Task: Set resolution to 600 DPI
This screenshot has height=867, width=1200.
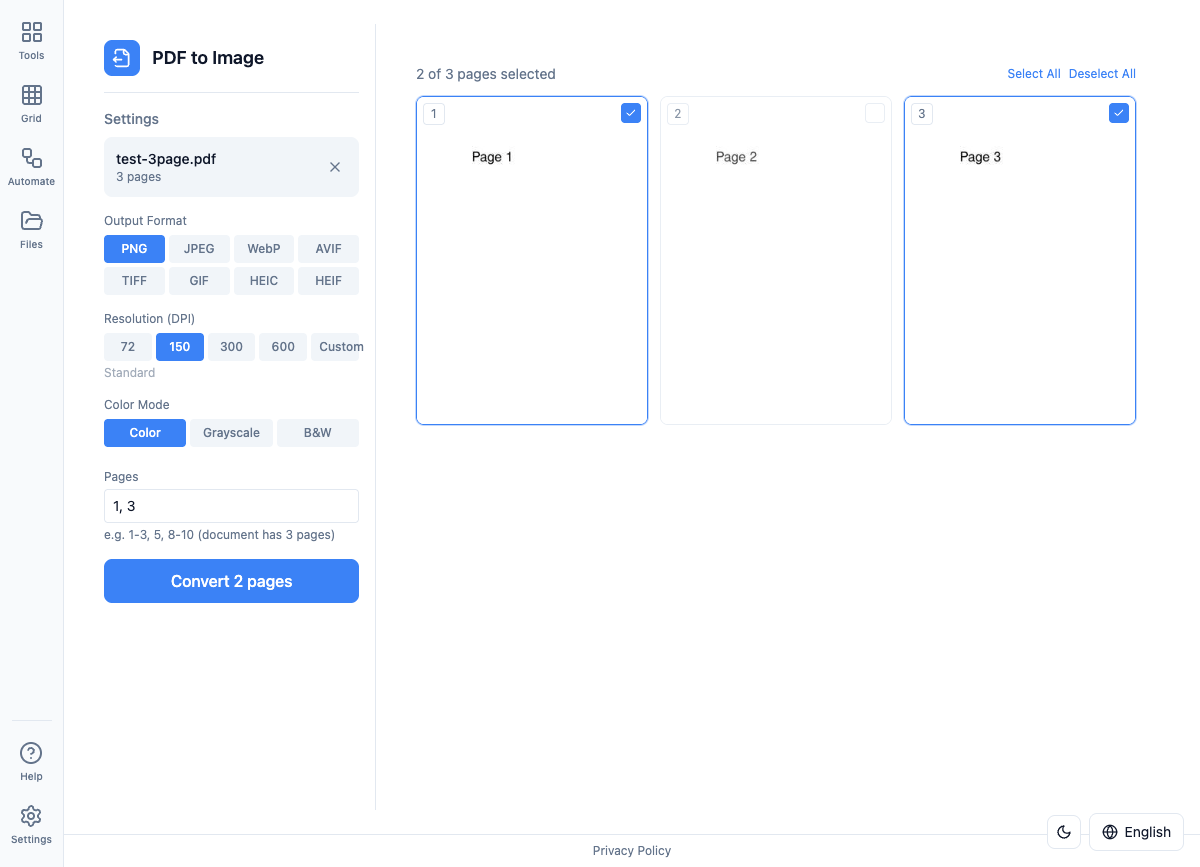Action: click(283, 347)
